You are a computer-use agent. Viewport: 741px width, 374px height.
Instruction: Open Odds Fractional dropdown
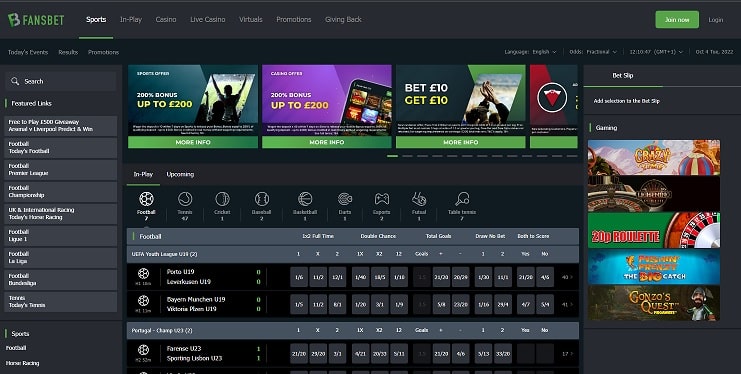point(593,52)
